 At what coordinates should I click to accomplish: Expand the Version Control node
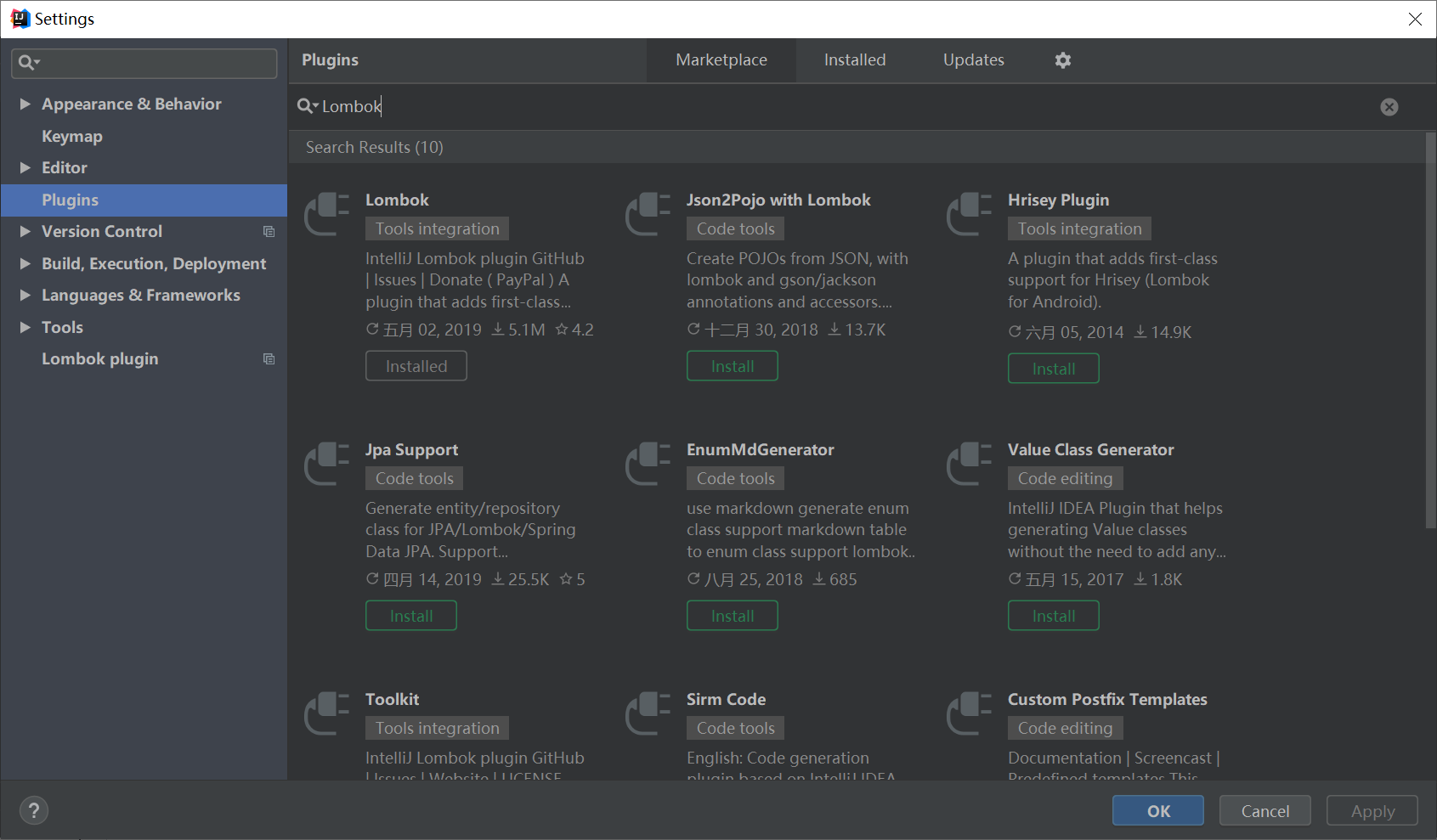click(x=25, y=231)
